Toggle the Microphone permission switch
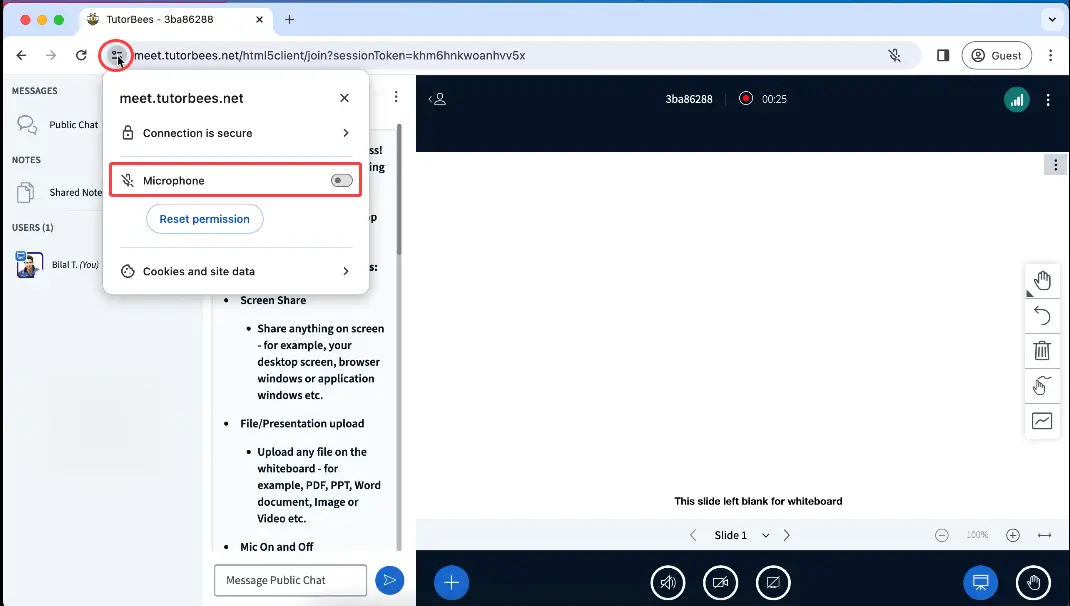 tap(341, 181)
